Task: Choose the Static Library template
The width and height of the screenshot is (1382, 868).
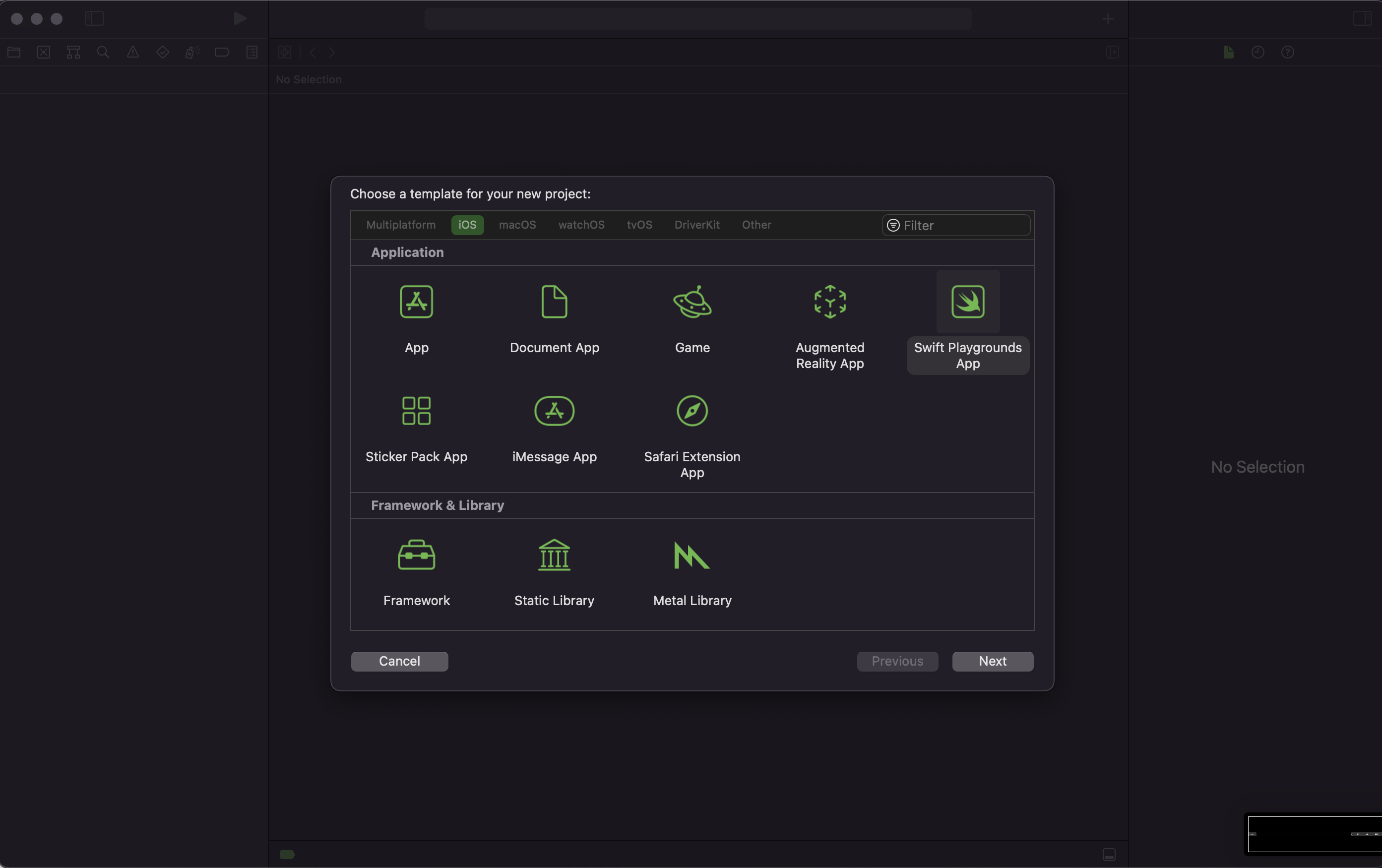Action: click(554, 555)
